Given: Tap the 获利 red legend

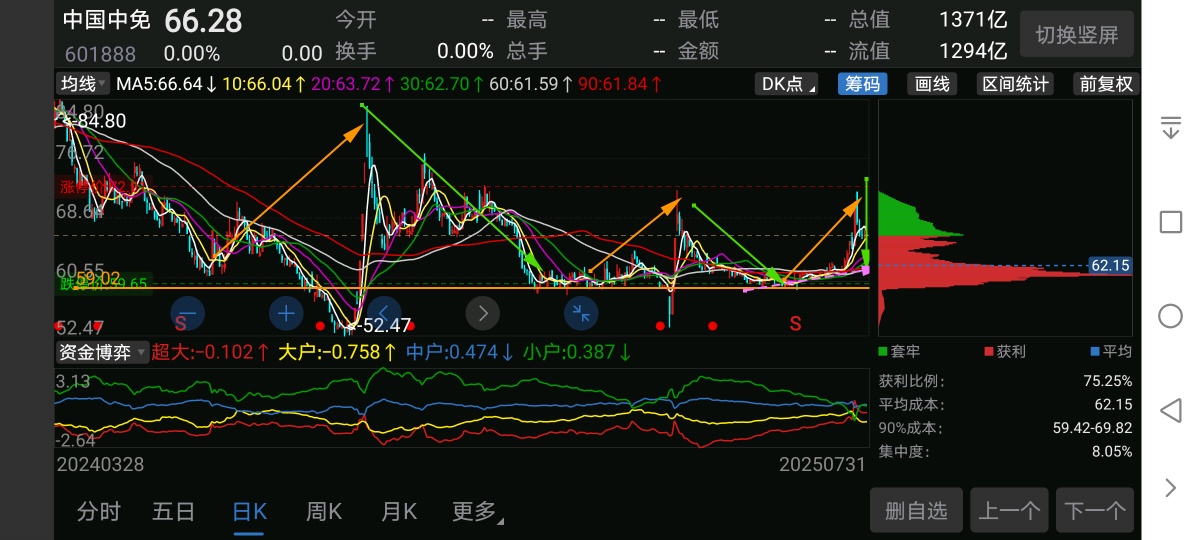Looking at the screenshot, I should (1005, 352).
